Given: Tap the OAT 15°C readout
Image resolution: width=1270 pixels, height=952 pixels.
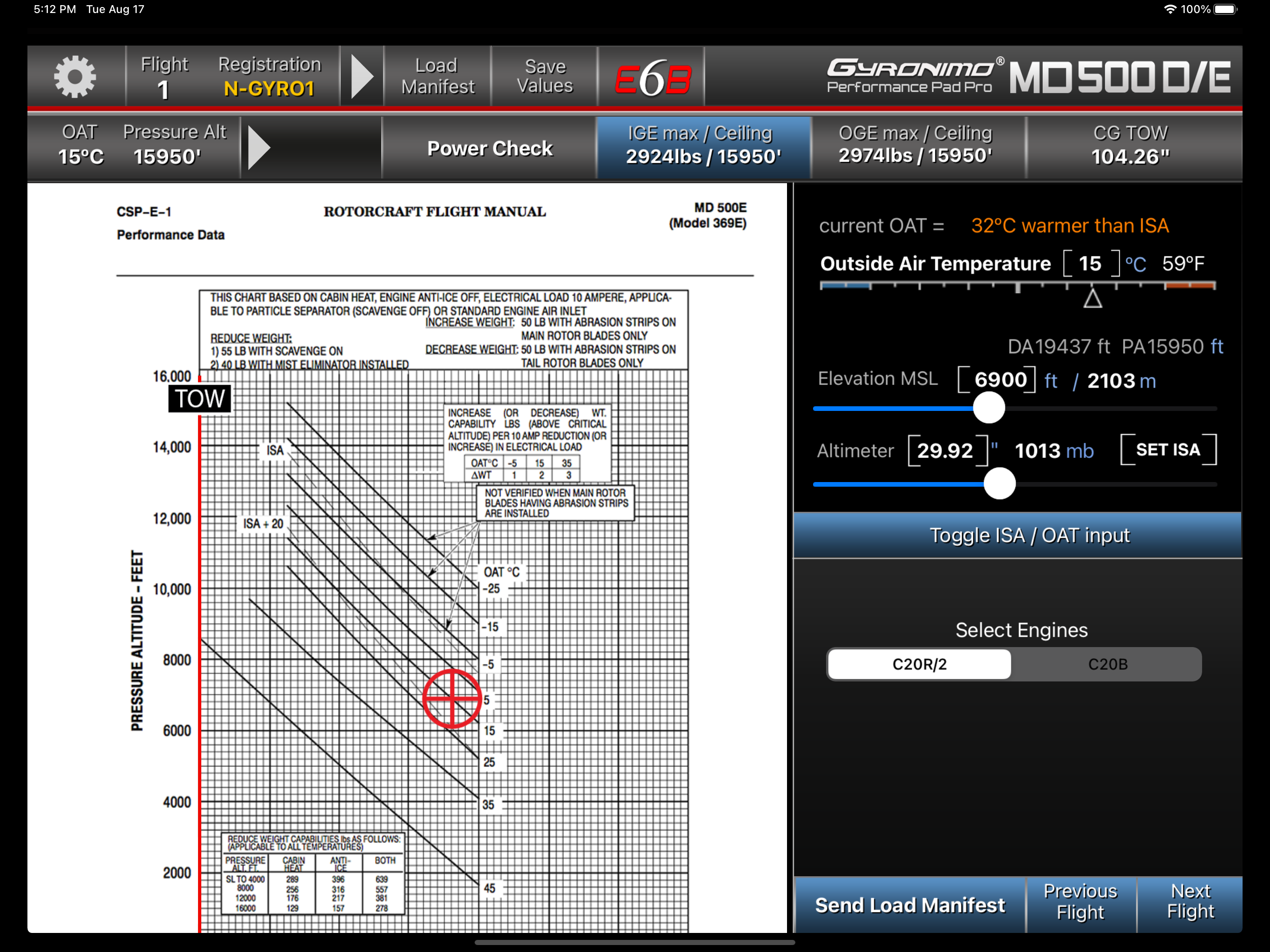Looking at the screenshot, I should tap(80, 145).
